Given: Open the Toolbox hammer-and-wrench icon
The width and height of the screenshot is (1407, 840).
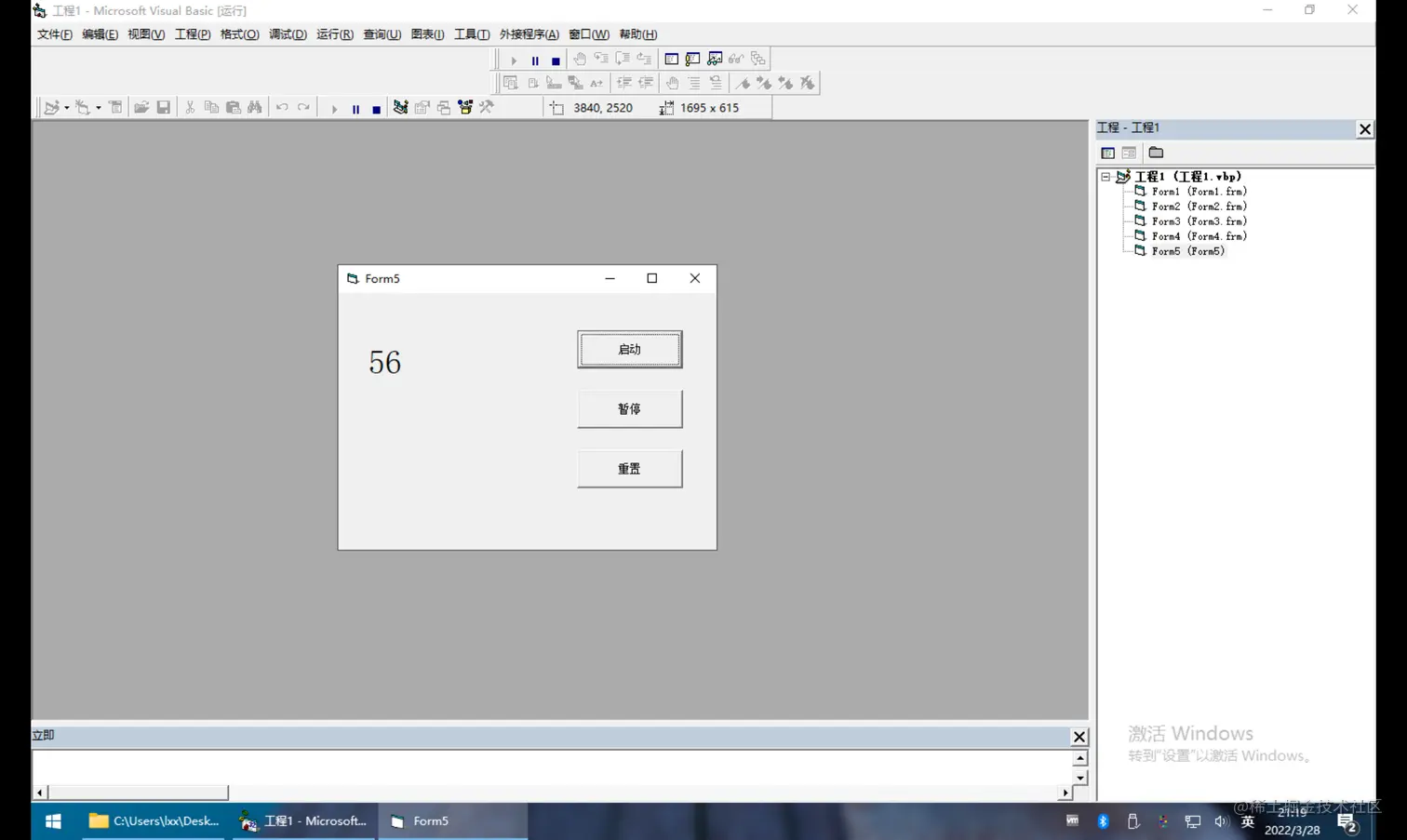Looking at the screenshot, I should point(487,108).
